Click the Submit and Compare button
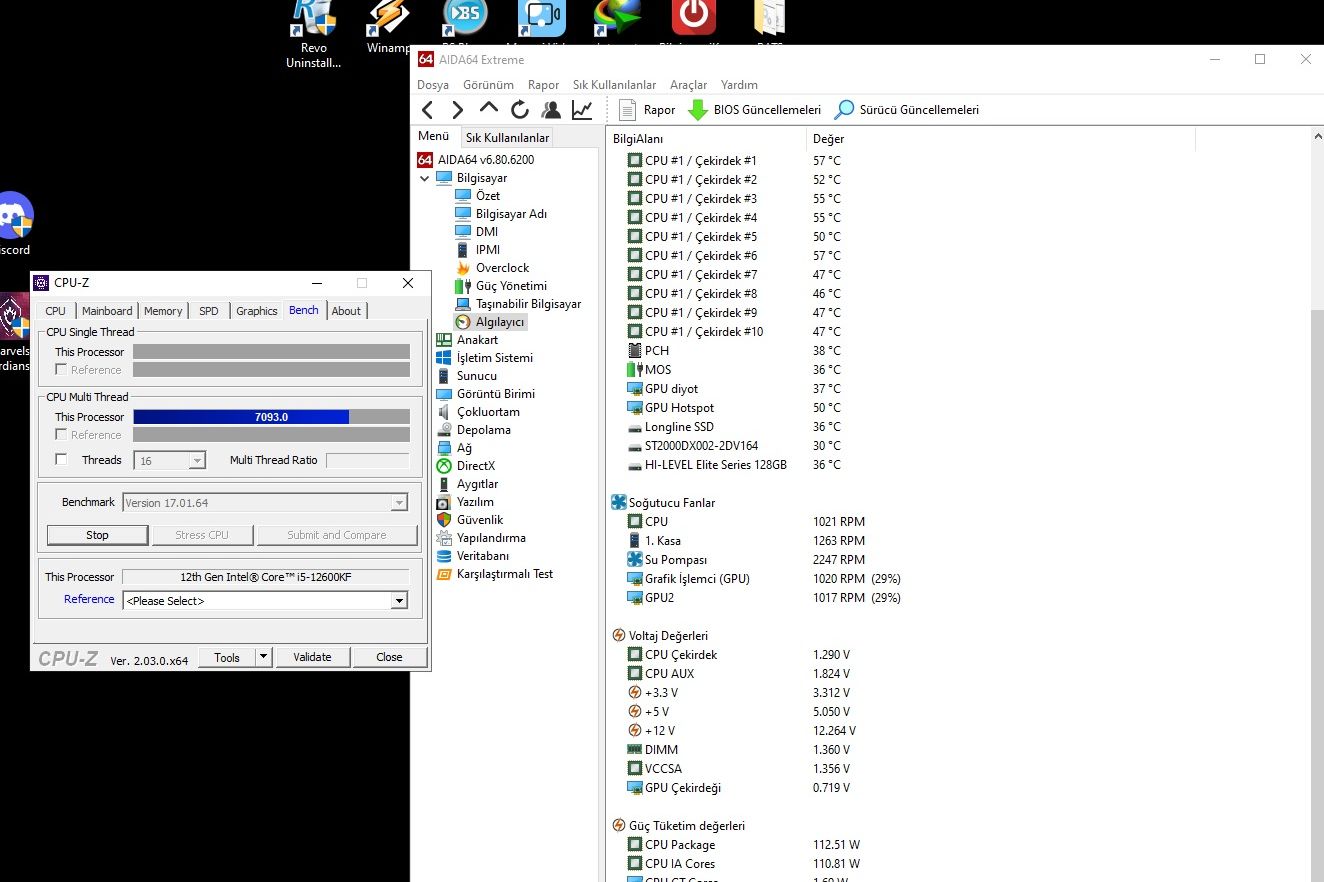The image size is (1324, 882). (x=337, y=535)
